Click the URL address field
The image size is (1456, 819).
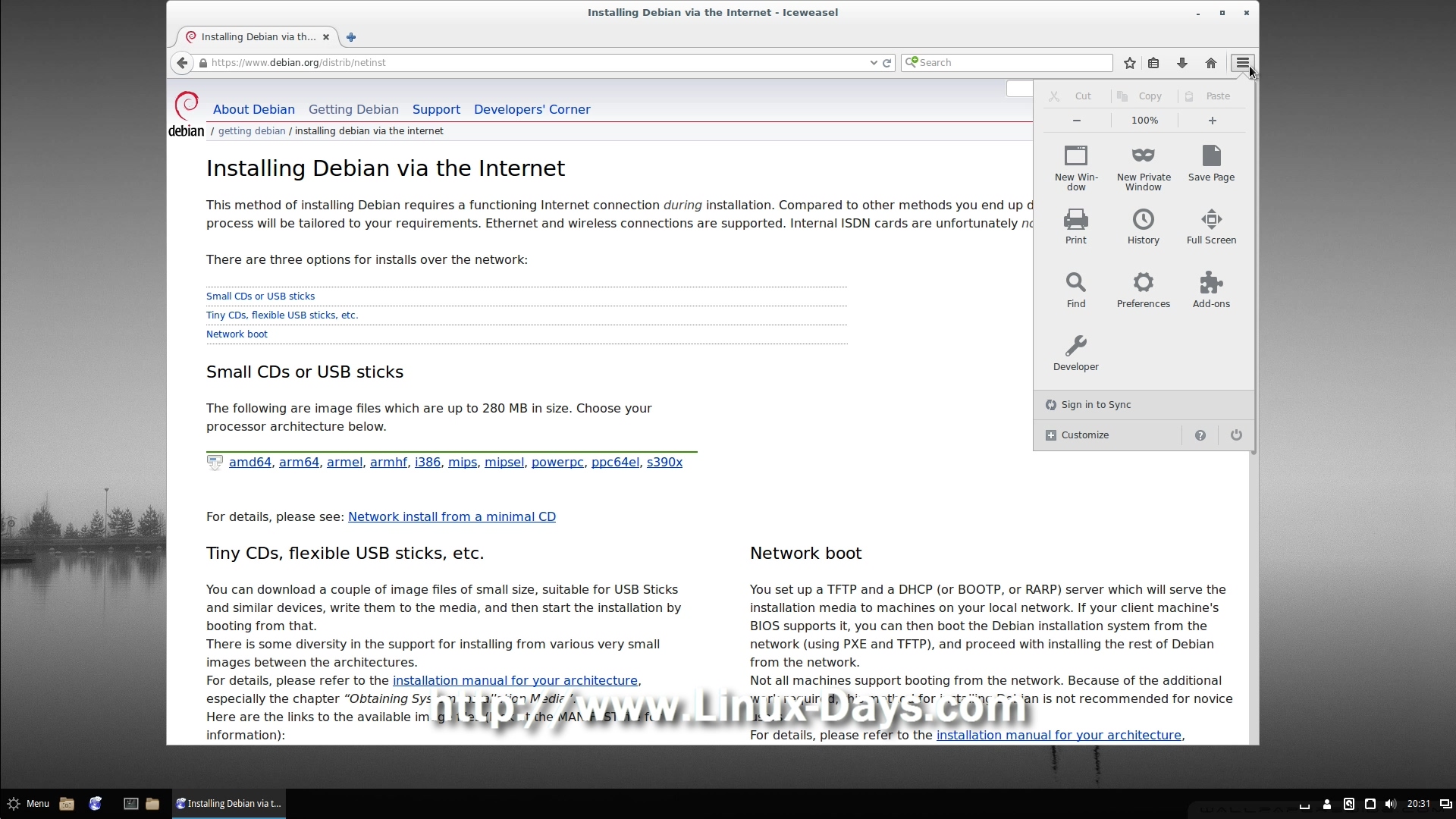point(538,63)
